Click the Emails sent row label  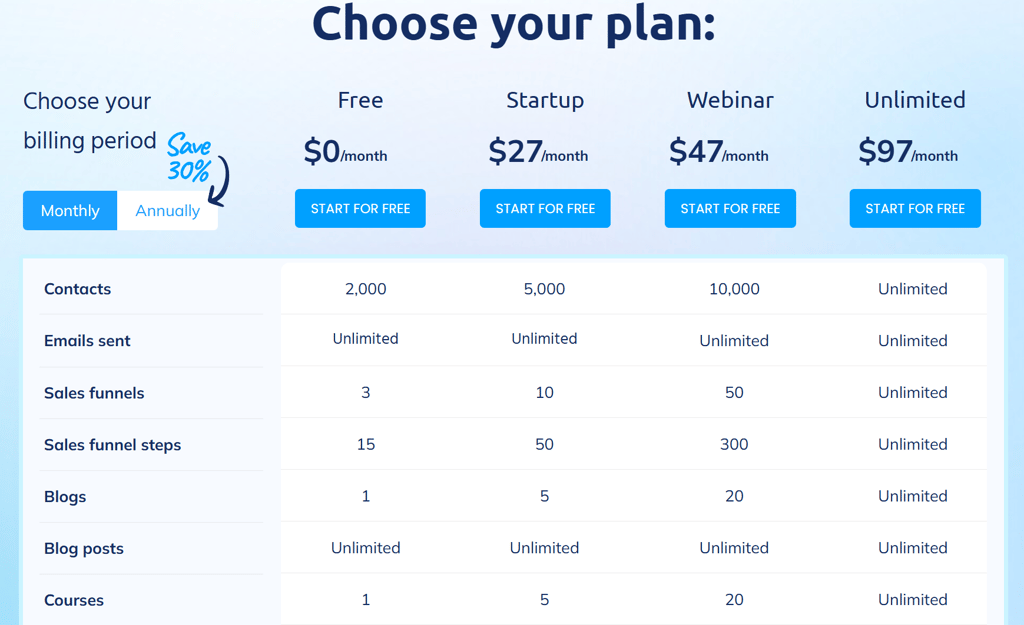[87, 340]
